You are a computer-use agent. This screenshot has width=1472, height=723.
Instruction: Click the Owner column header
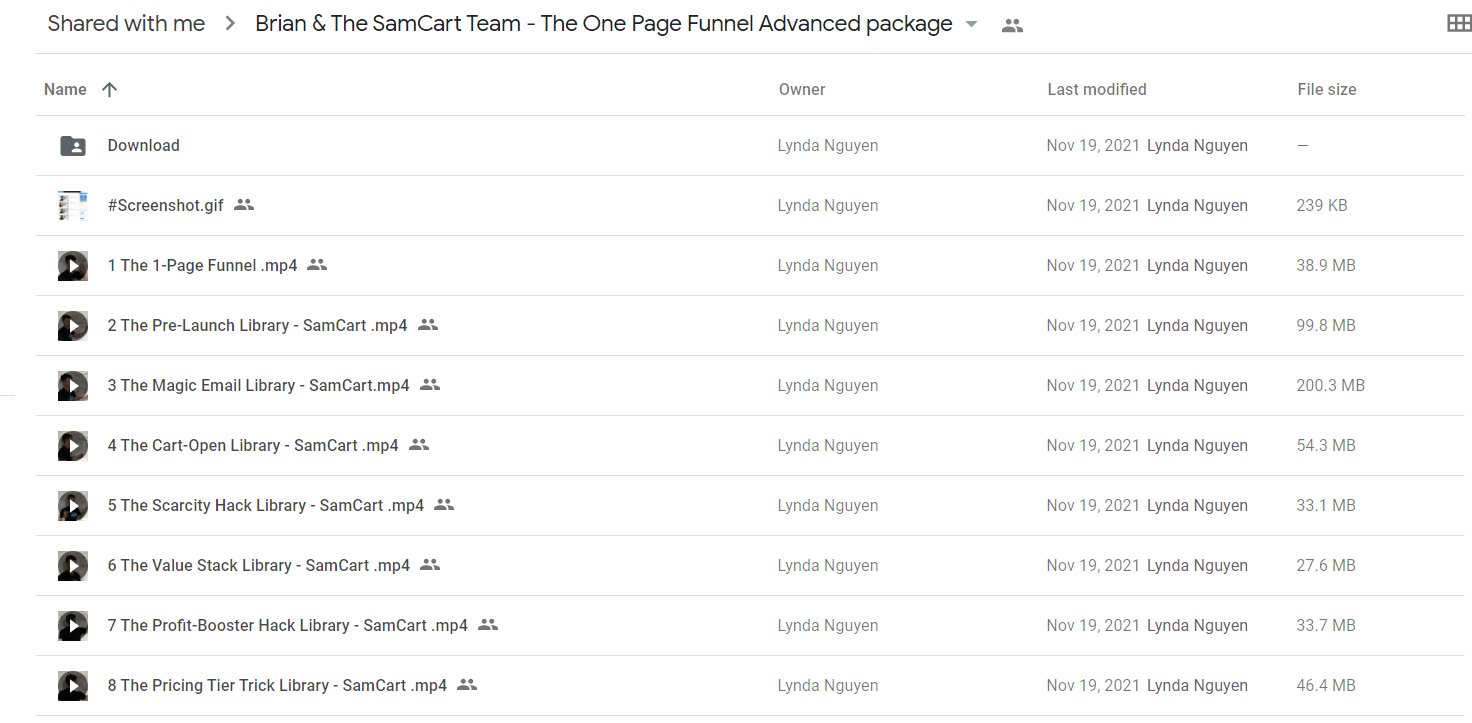[x=802, y=89]
